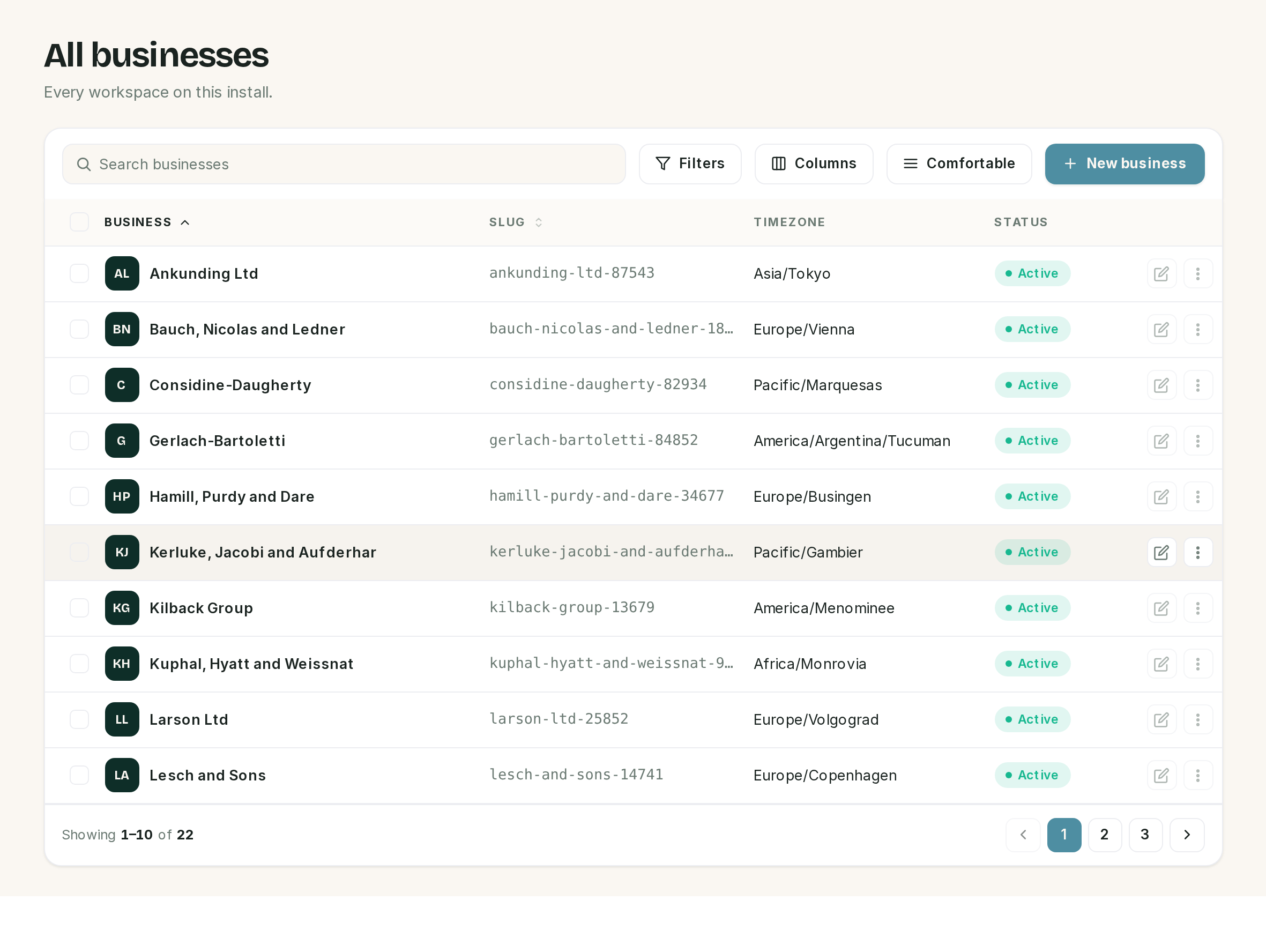1266x952 pixels.
Task: Click slug larson-ltd-25852
Action: 558,719
